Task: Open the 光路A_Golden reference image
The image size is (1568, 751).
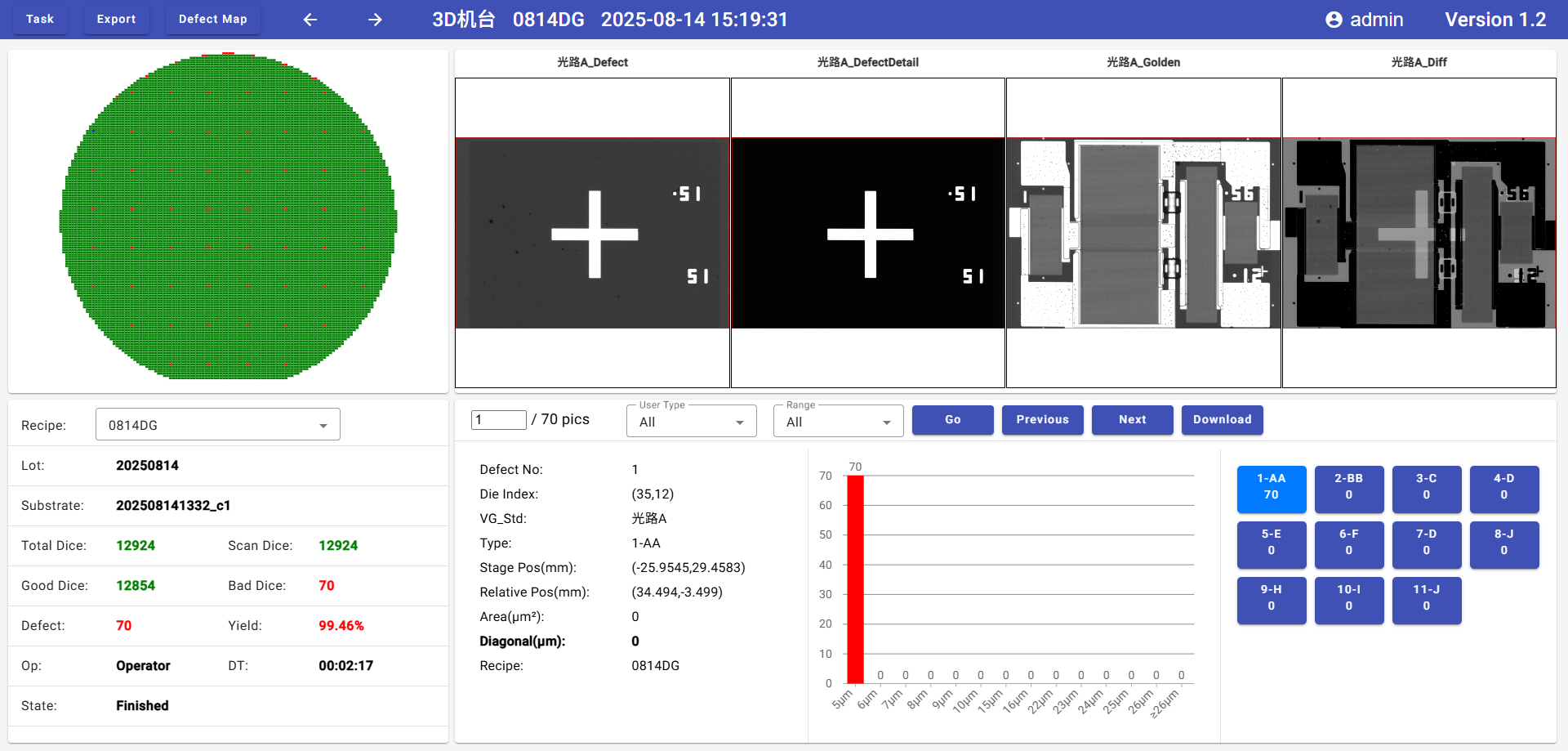Action: point(1143,233)
